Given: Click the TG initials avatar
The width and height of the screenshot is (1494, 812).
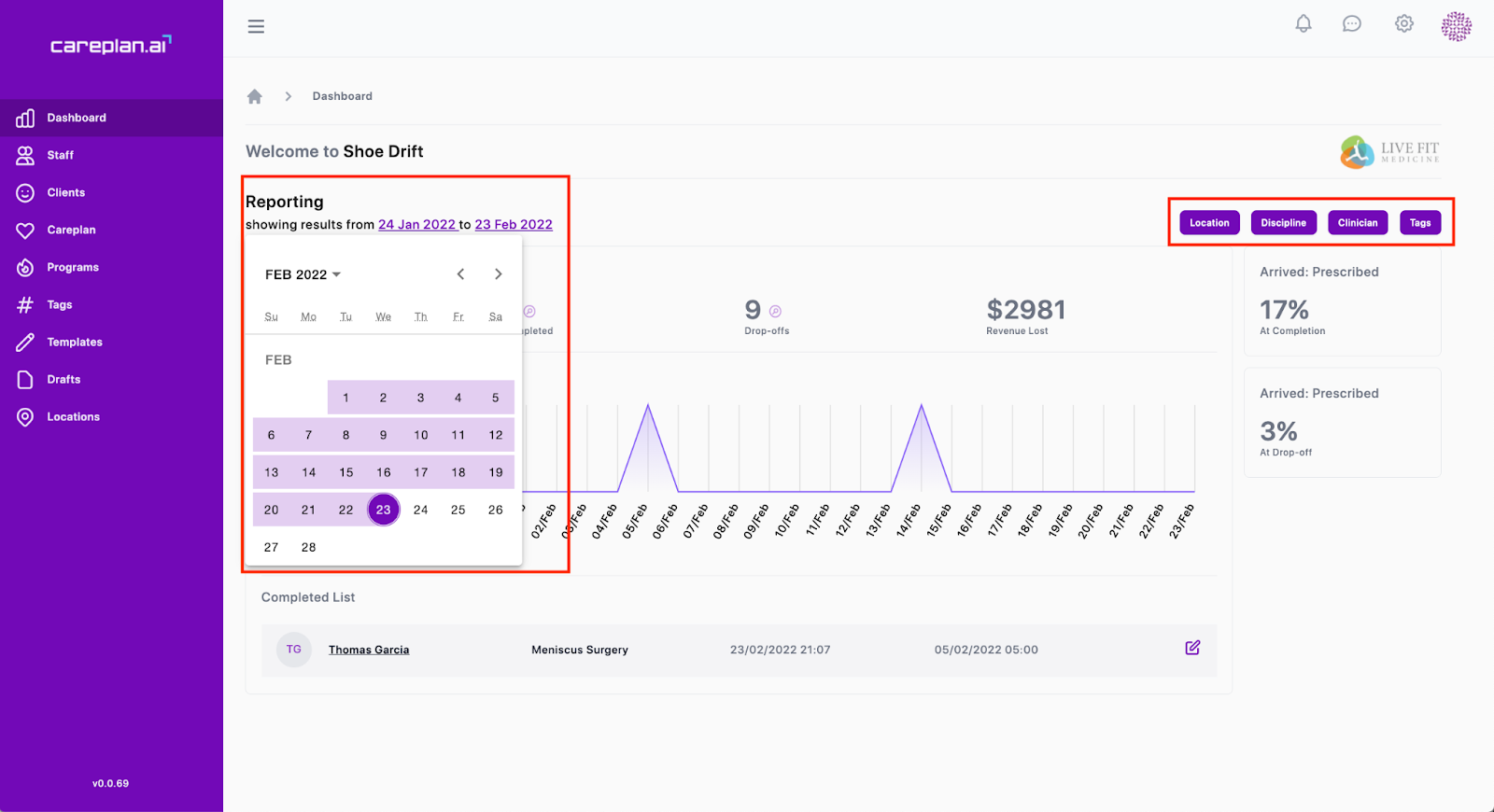Looking at the screenshot, I should click(x=294, y=650).
